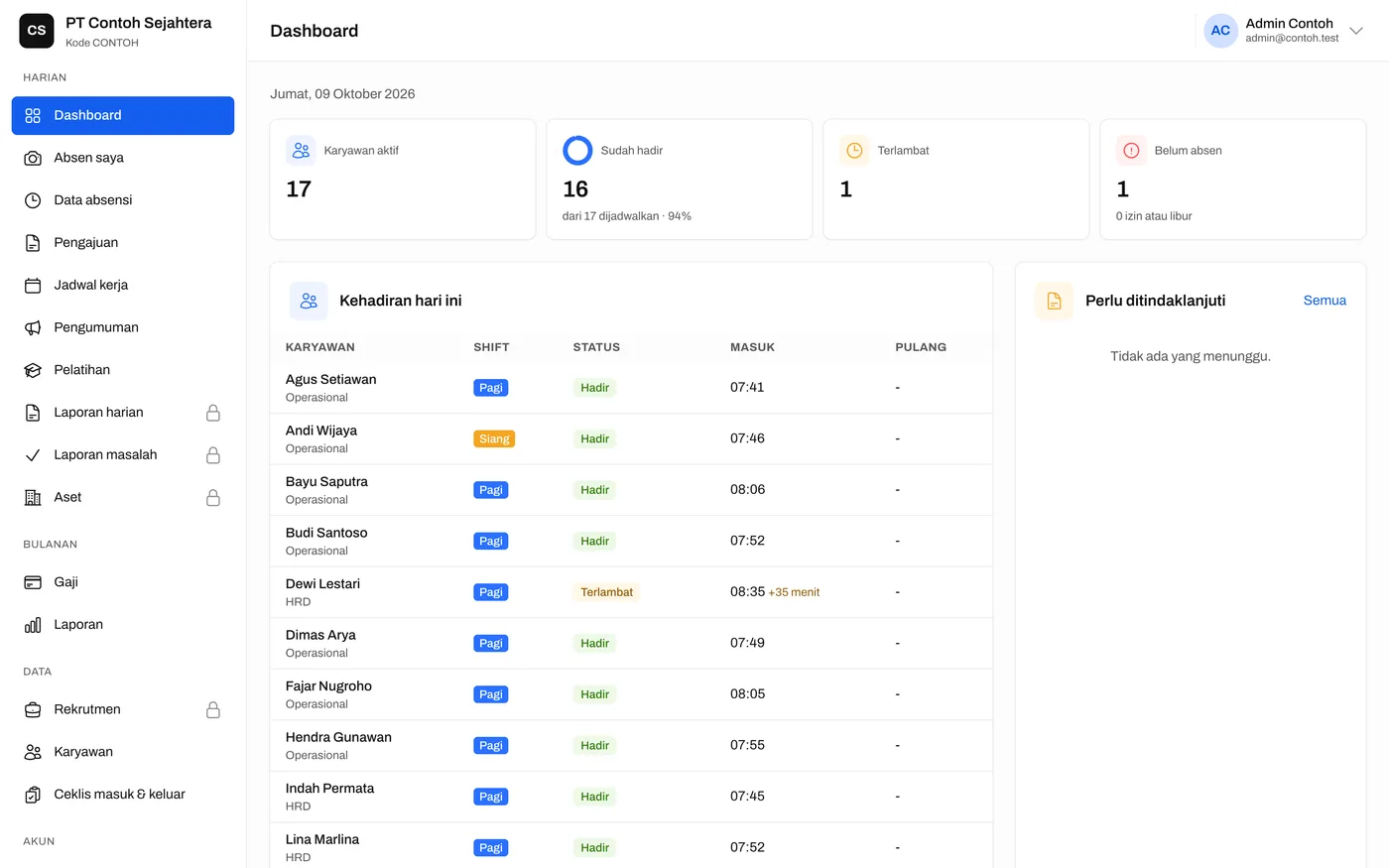Click the Sudah hadir progress ring
This screenshot has height=868, width=1389.
pos(577,151)
